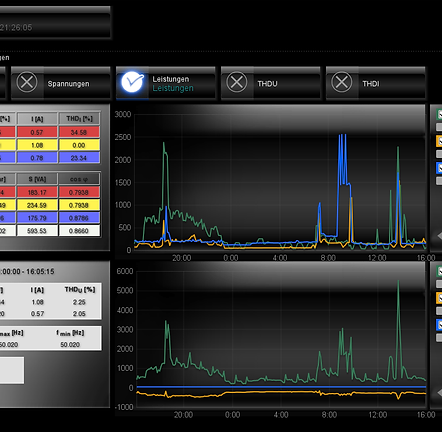This screenshot has height=432, width=442.
Task: Click the yellow cell showing 0.00
Action: (79, 145)
